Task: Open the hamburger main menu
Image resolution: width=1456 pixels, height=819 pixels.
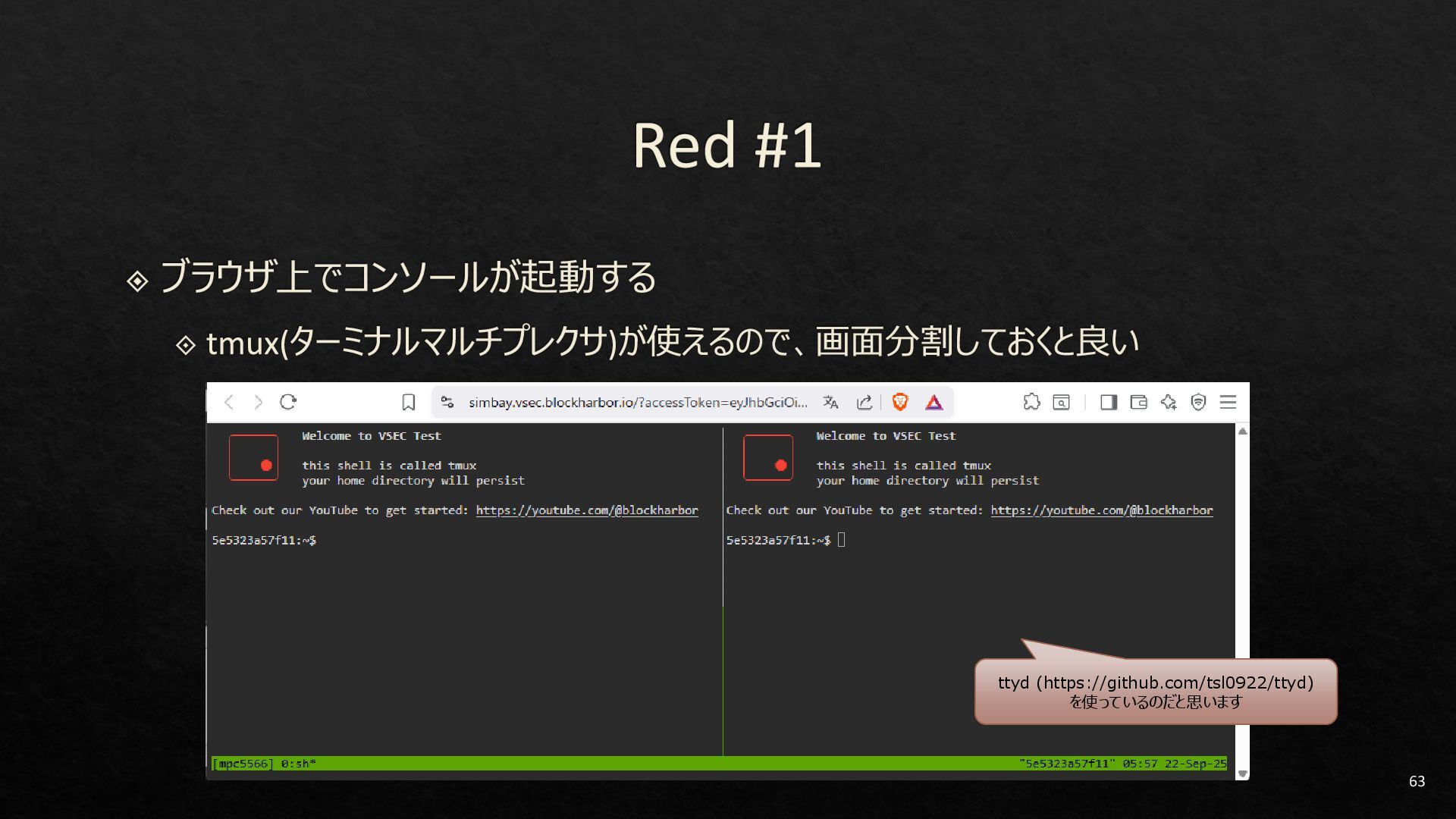Action: coord(1228,402)
